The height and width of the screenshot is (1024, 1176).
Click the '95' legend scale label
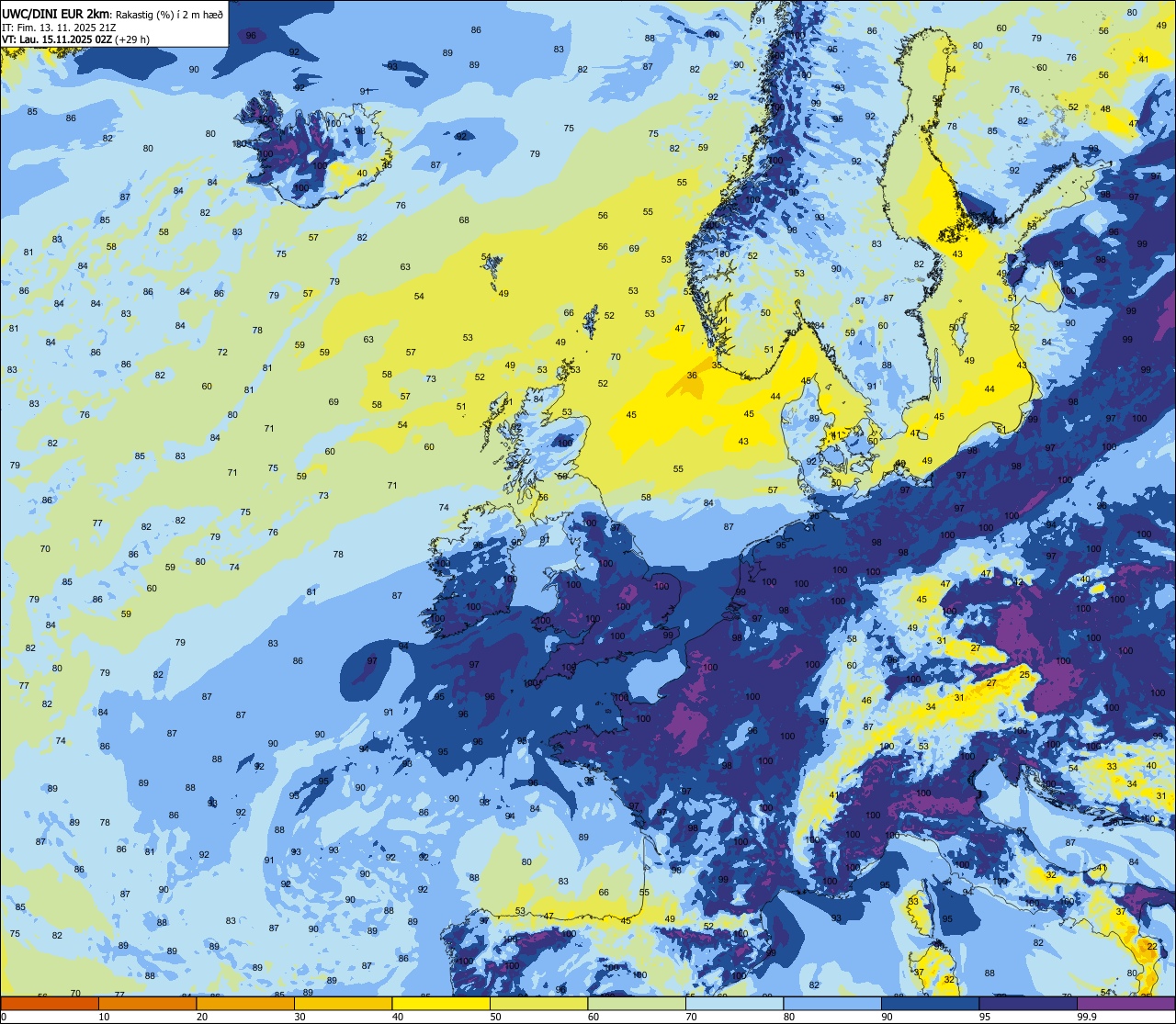[986, 1017]
